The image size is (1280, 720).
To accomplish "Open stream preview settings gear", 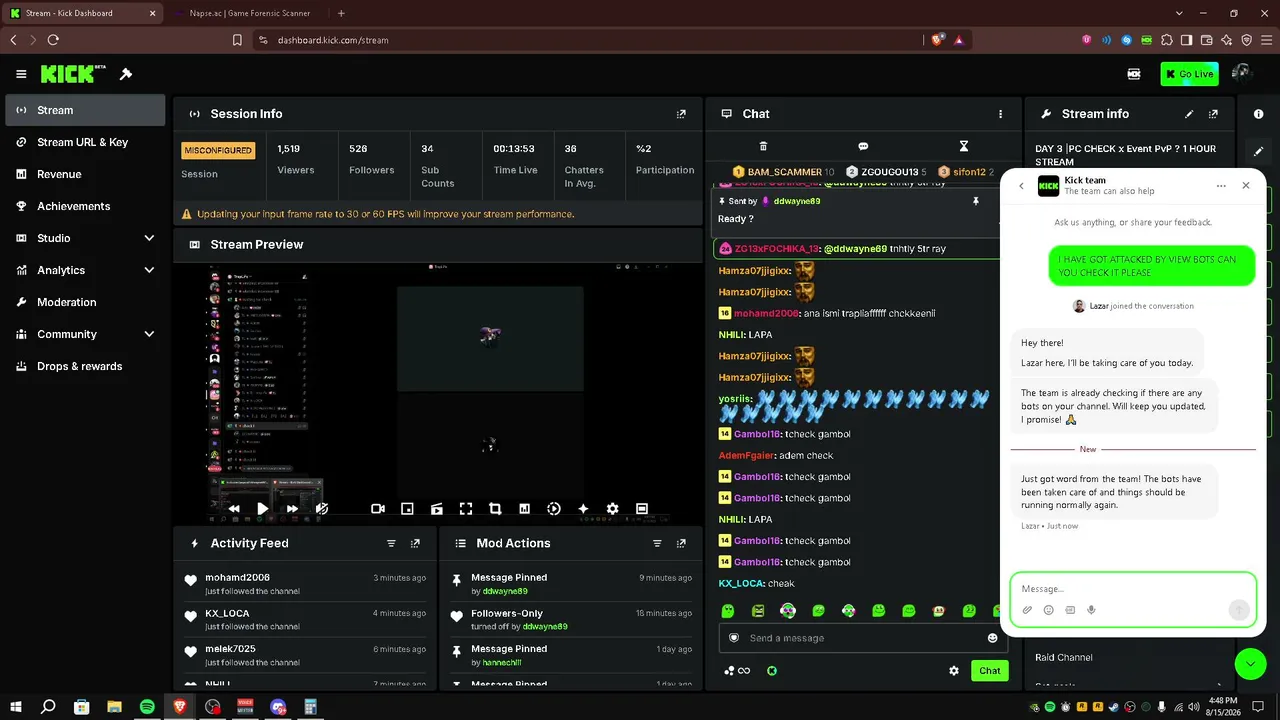I will [x=612, y=509].
